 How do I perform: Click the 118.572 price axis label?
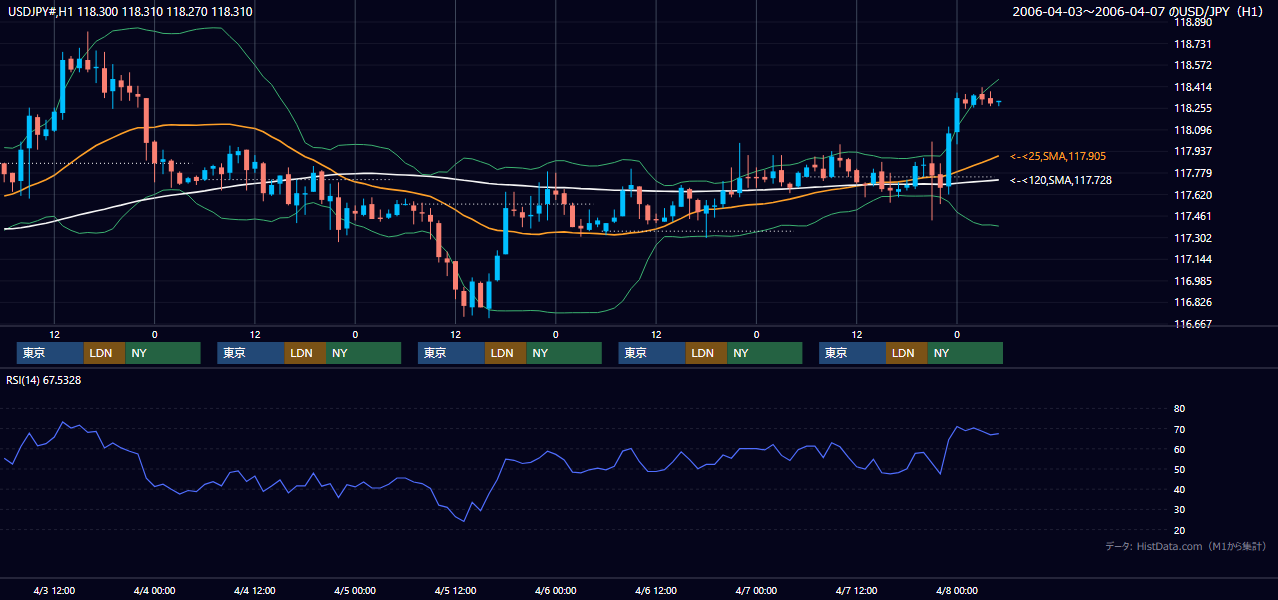coord(1192,65)
